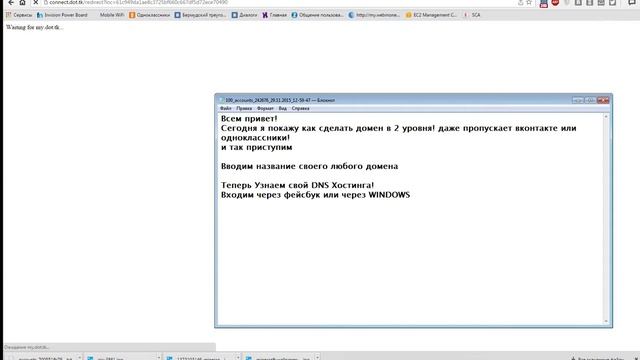The image size is (640, 360).
Task: Open the Файл menu in Notepad
Action: click(226, 109)
